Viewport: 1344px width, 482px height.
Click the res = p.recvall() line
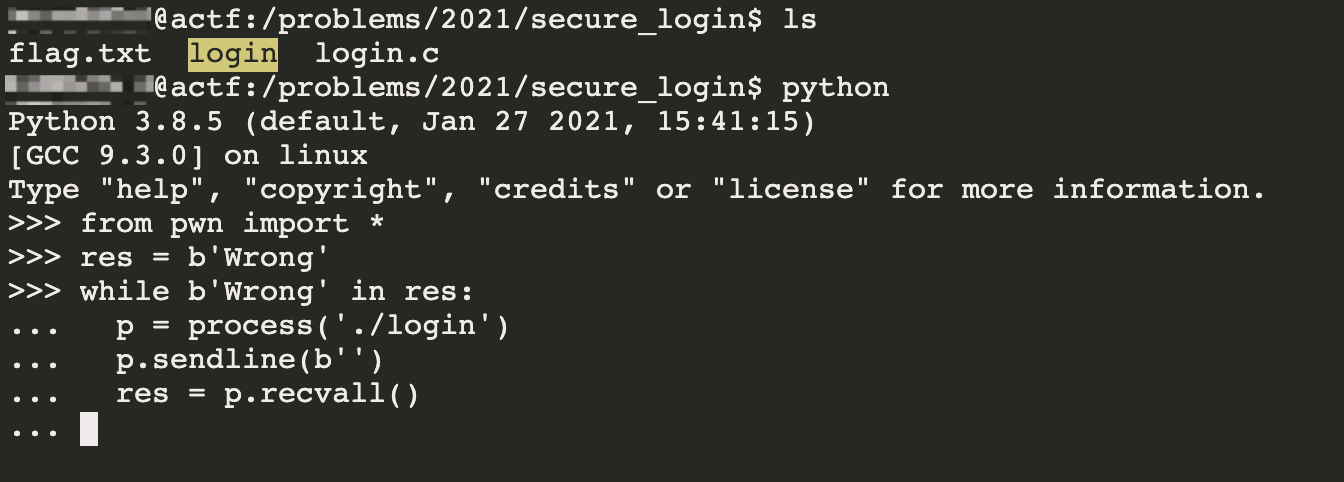tap(268, 395)
